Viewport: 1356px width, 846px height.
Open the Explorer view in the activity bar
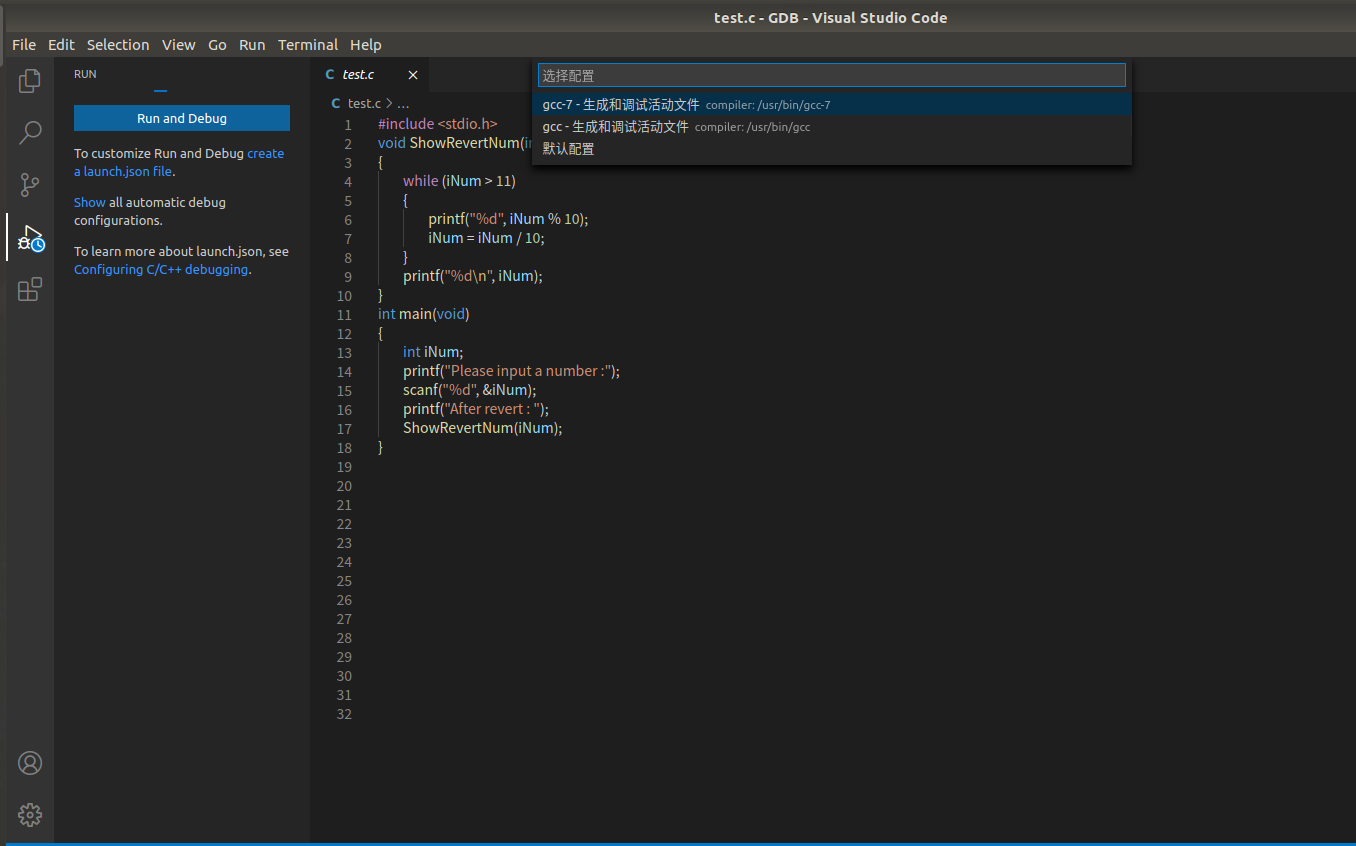point(30,81)
